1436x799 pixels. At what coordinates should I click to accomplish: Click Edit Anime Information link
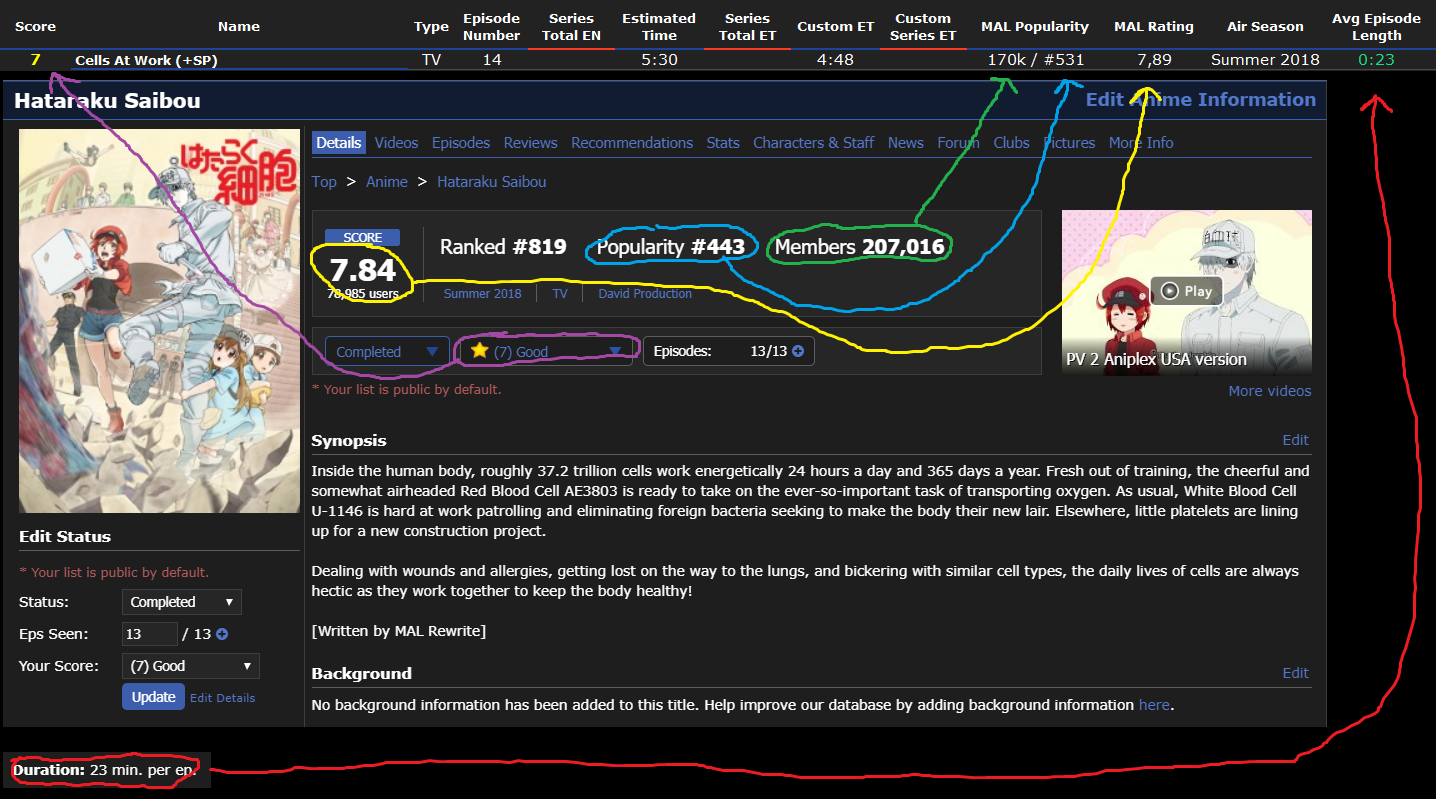click(x=1201, y=99)
